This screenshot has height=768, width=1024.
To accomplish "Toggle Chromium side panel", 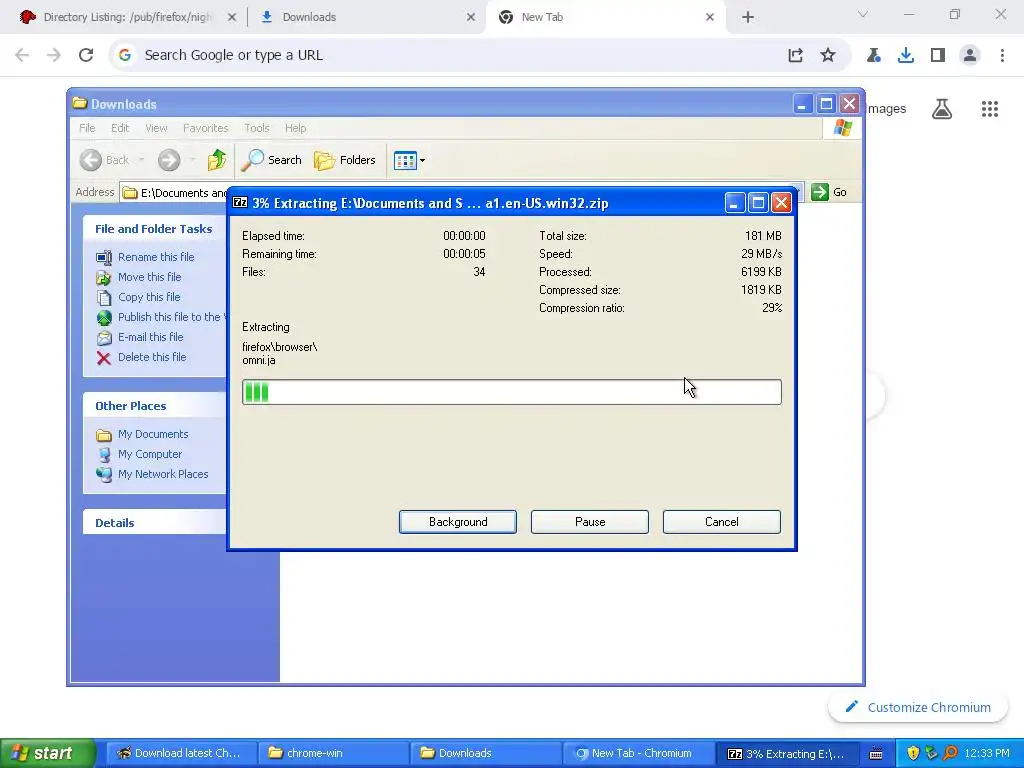I will coord(938,55).
